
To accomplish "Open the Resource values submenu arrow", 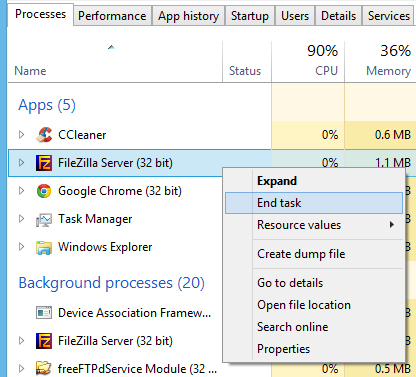I will coord(392,225).
